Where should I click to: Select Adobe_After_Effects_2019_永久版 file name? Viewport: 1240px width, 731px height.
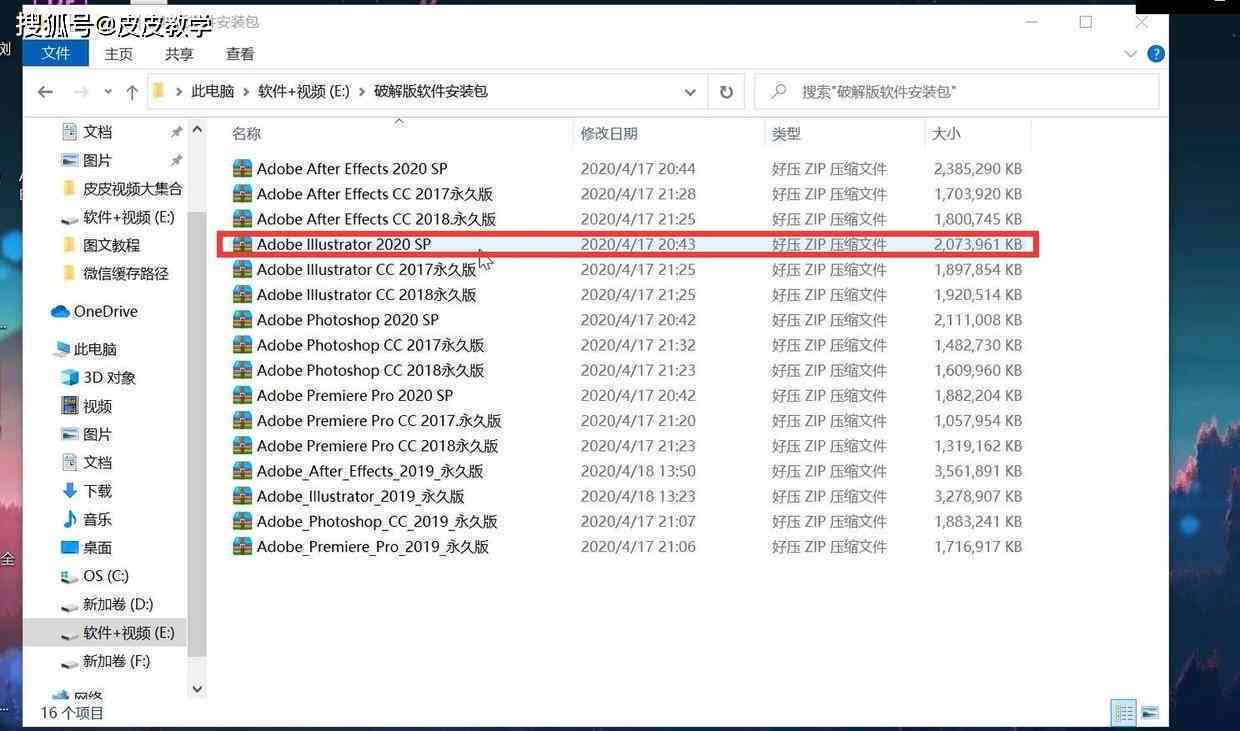coord(370,471)
